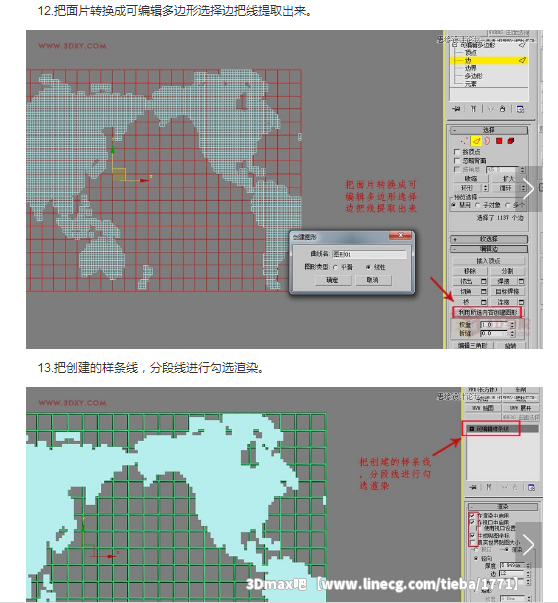Viewport: 558px width, 603px height.
Task: Toggle the 真实世界贴图大小 checkbox
Action: (472, 542)
